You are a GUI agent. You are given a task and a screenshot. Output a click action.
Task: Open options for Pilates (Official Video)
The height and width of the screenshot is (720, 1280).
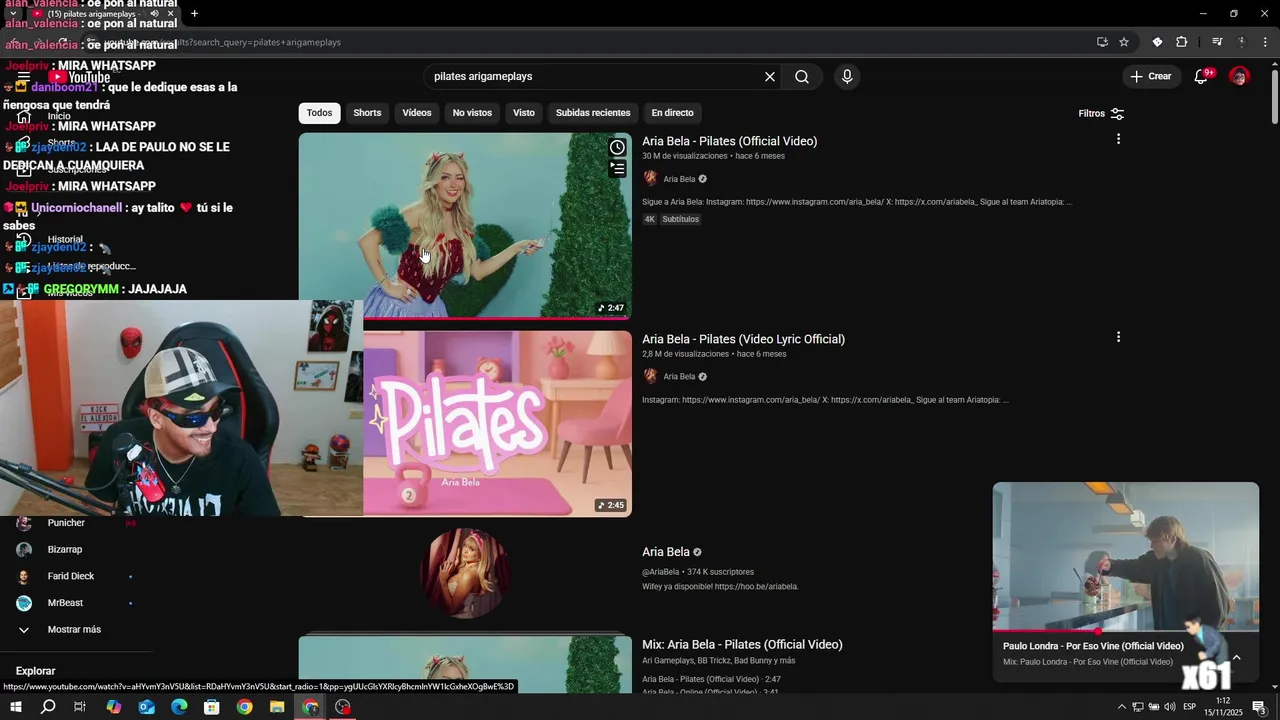(x=1118, y=139)
